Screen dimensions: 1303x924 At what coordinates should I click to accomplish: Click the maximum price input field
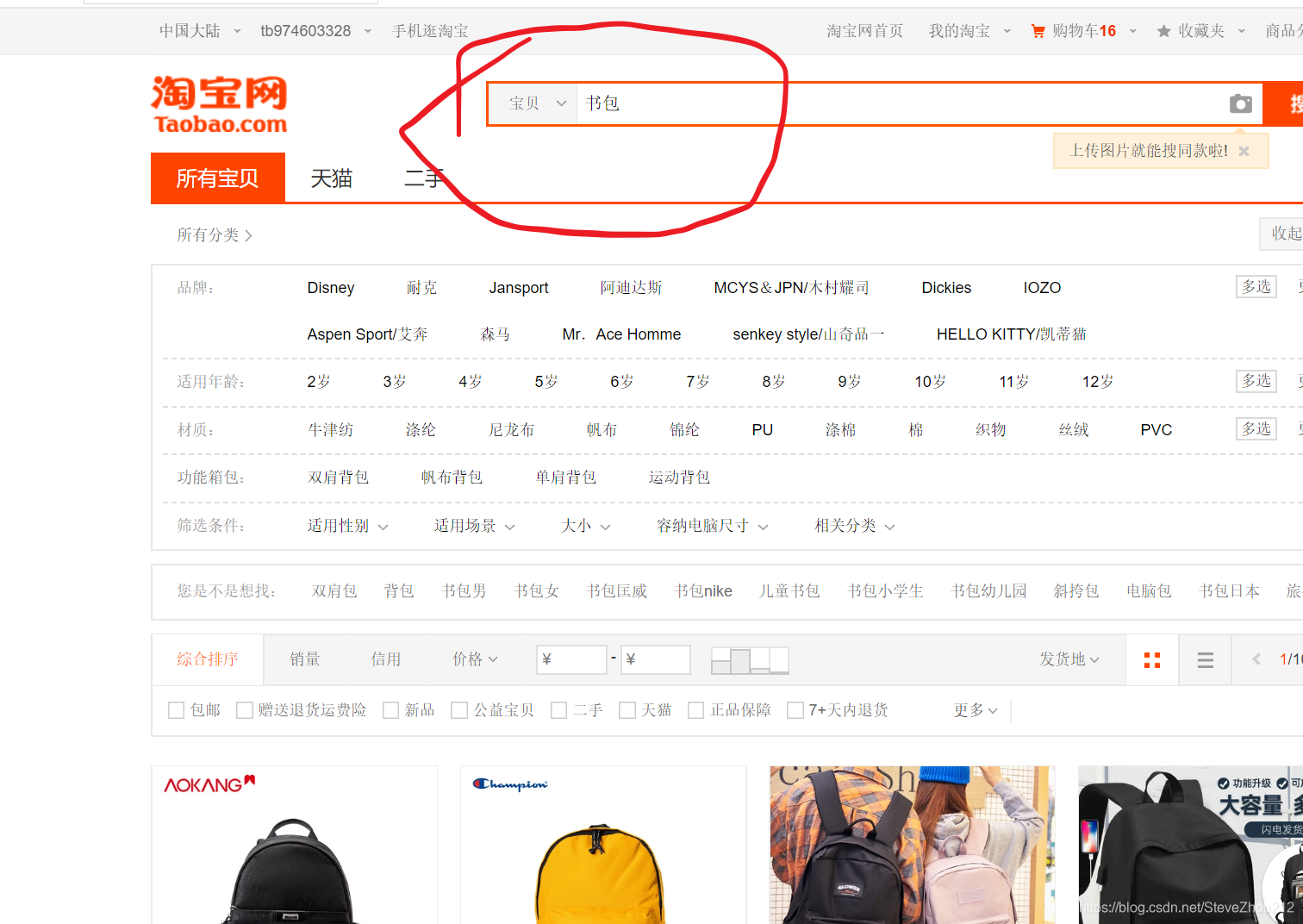point(655,659)
